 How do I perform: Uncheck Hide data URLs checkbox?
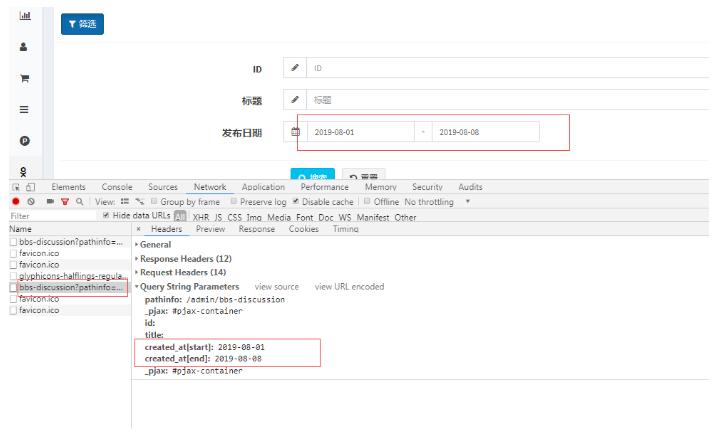coord(106,215)
